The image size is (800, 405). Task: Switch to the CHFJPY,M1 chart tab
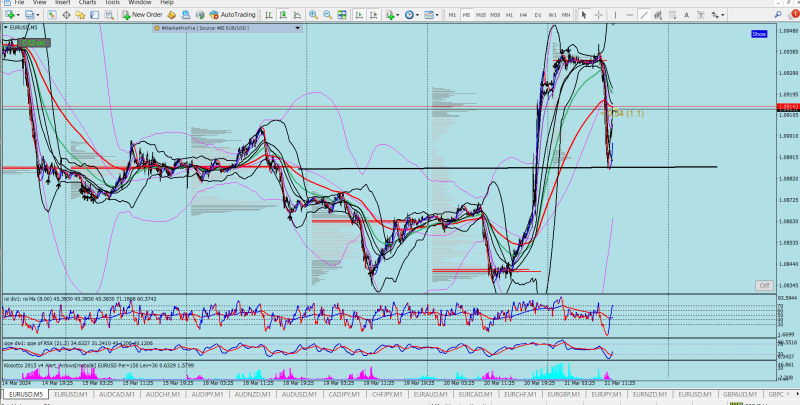coord(389,394)
